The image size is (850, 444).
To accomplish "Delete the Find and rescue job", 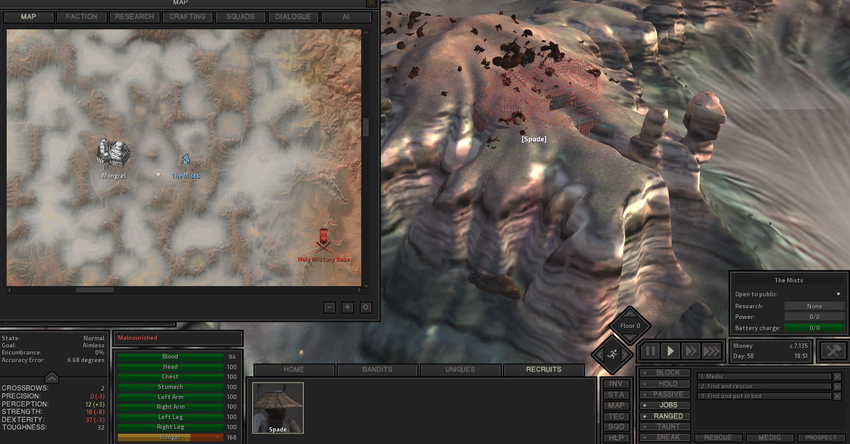I will 837,386.
